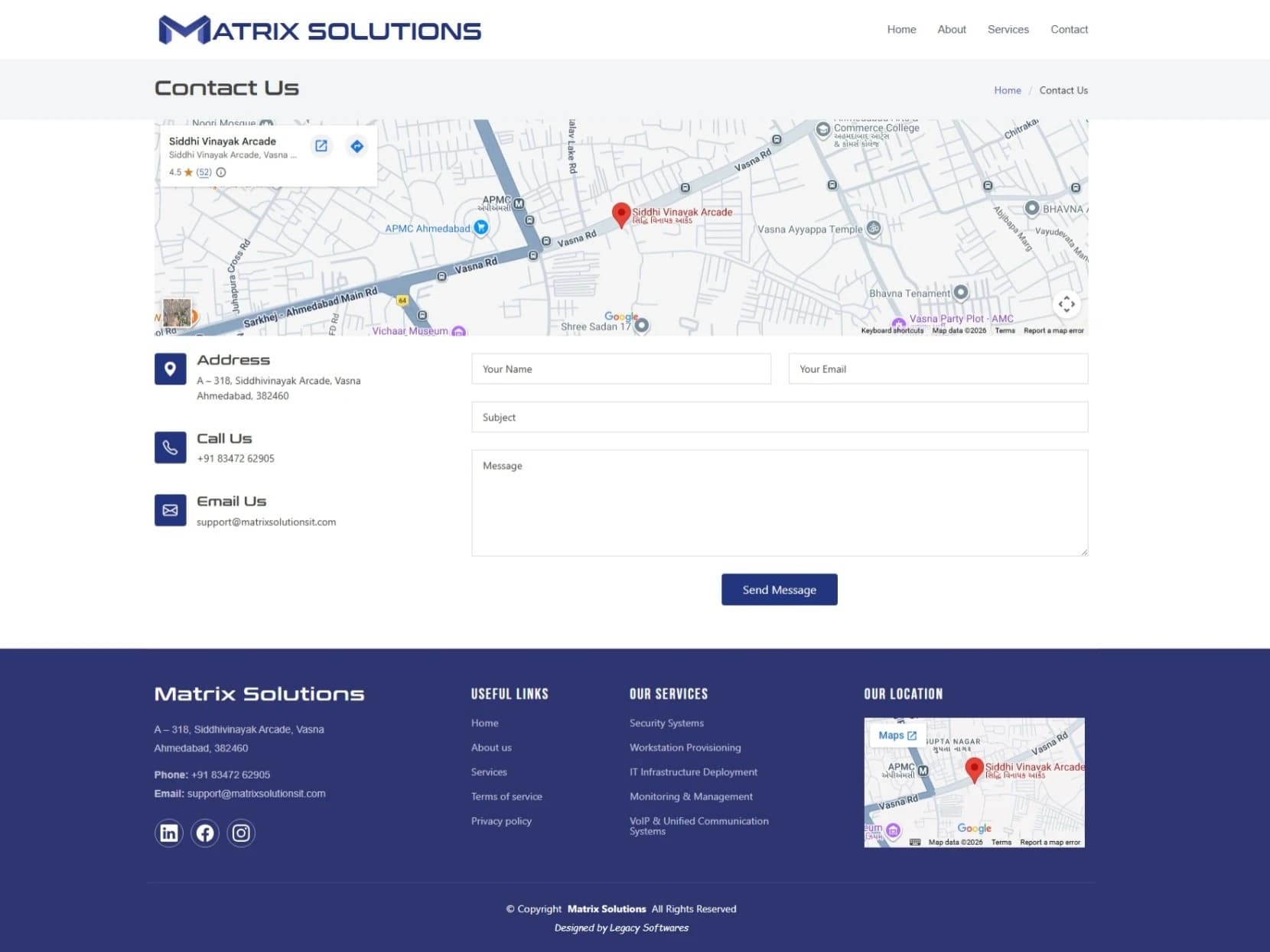Click the APMC Ahmedabad shopping marker
1270x952 pixels.
tap(481, 227)
